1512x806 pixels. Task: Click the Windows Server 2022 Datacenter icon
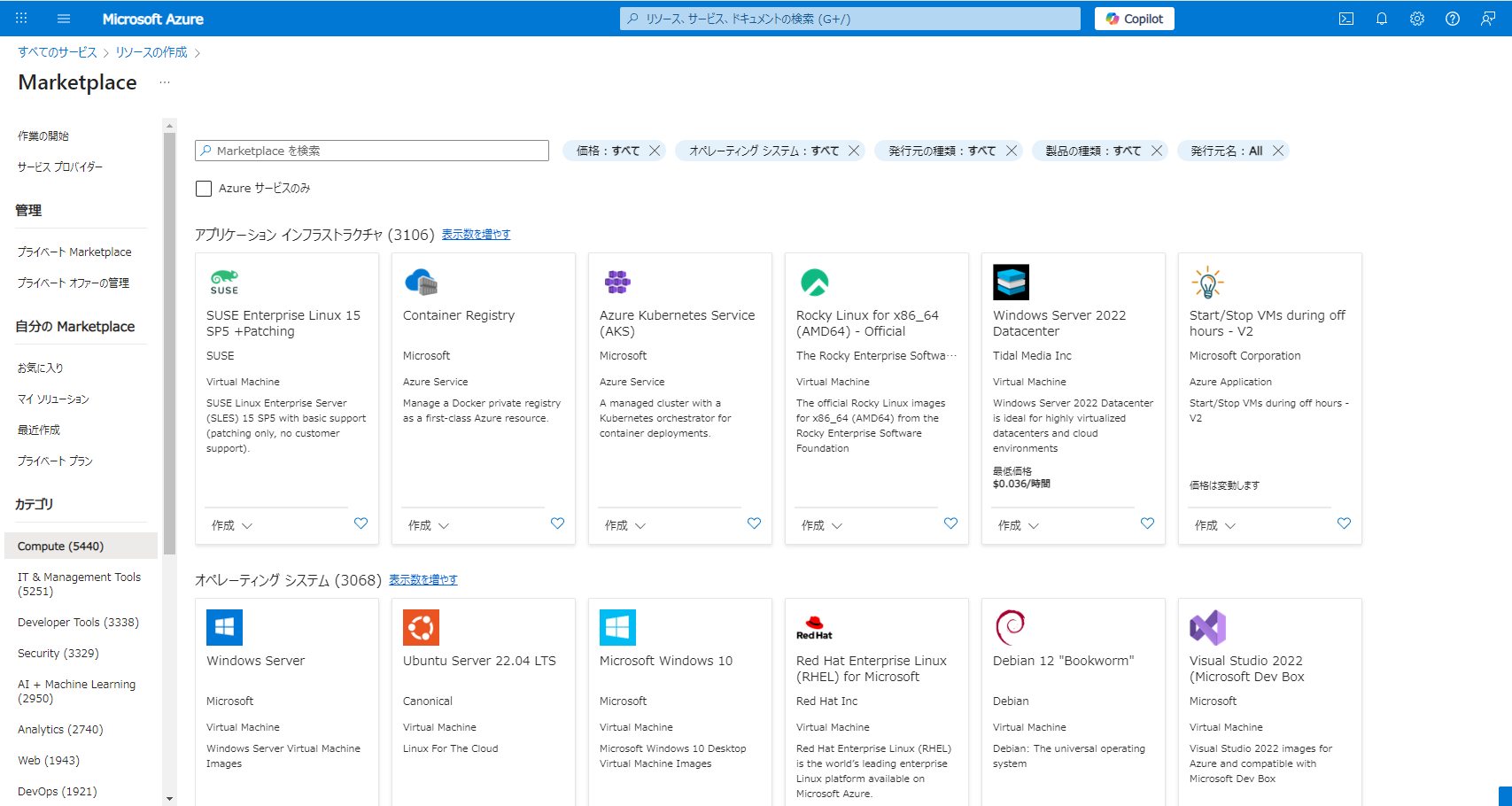pyautogui.click(x=1011, y=282)
